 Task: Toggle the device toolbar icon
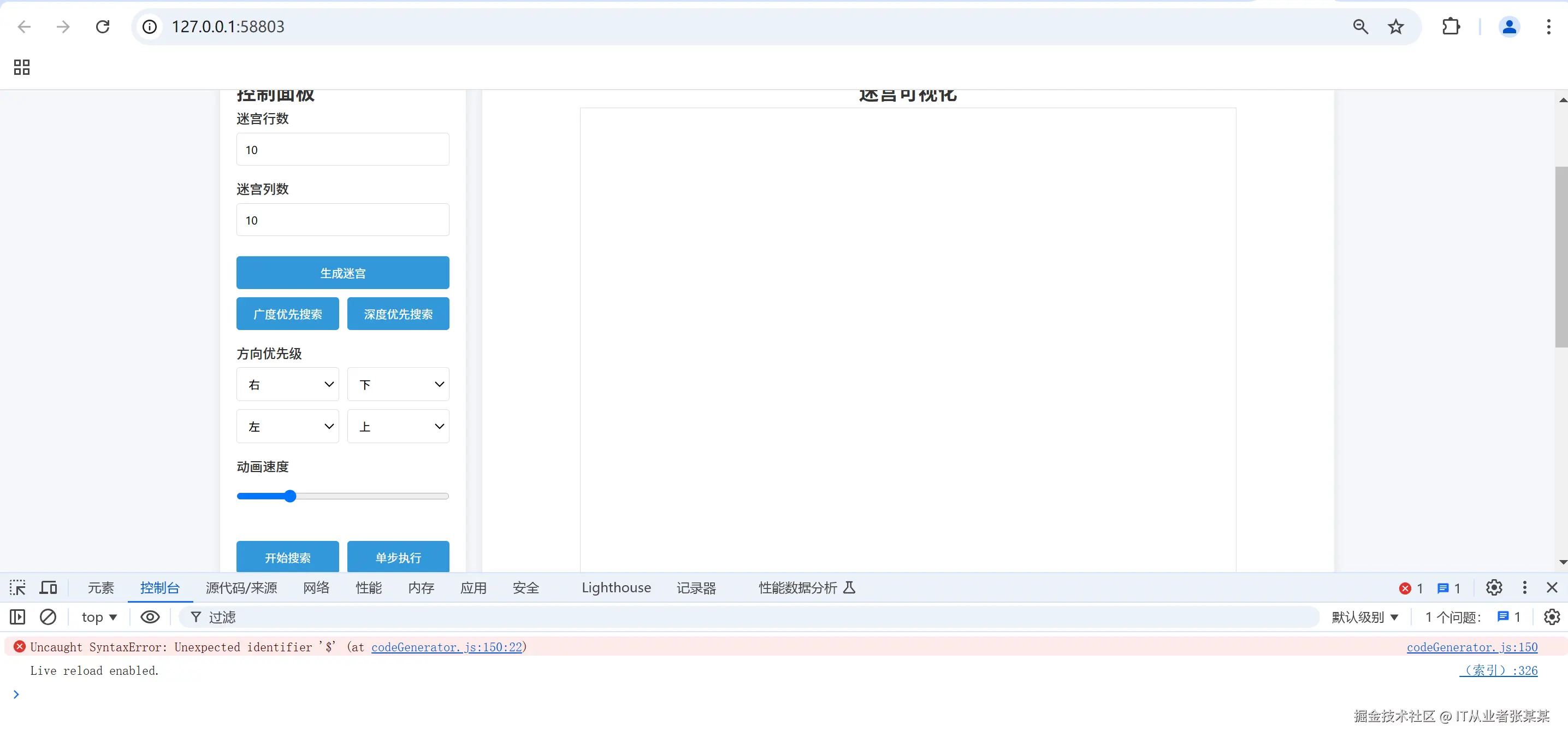(48, 587)
